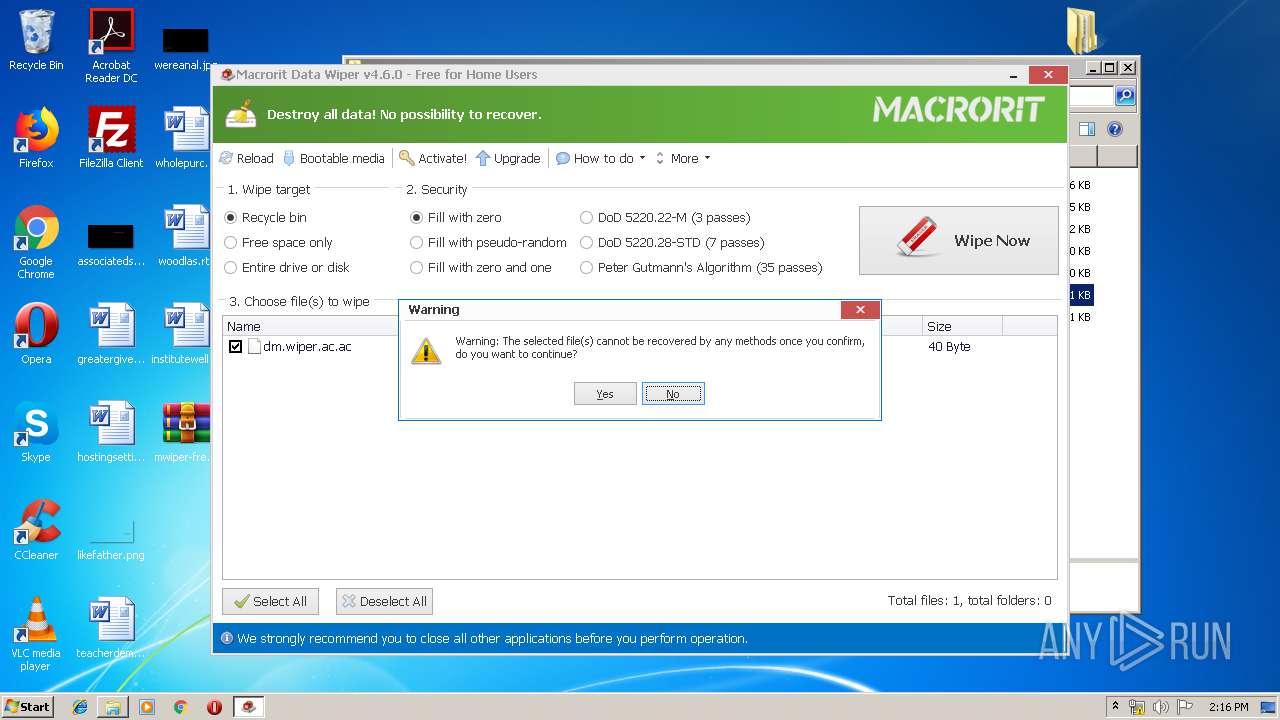Select Fill with zero and one
This screenshot has width=1280, height=720.
click(x=481, y=267)
